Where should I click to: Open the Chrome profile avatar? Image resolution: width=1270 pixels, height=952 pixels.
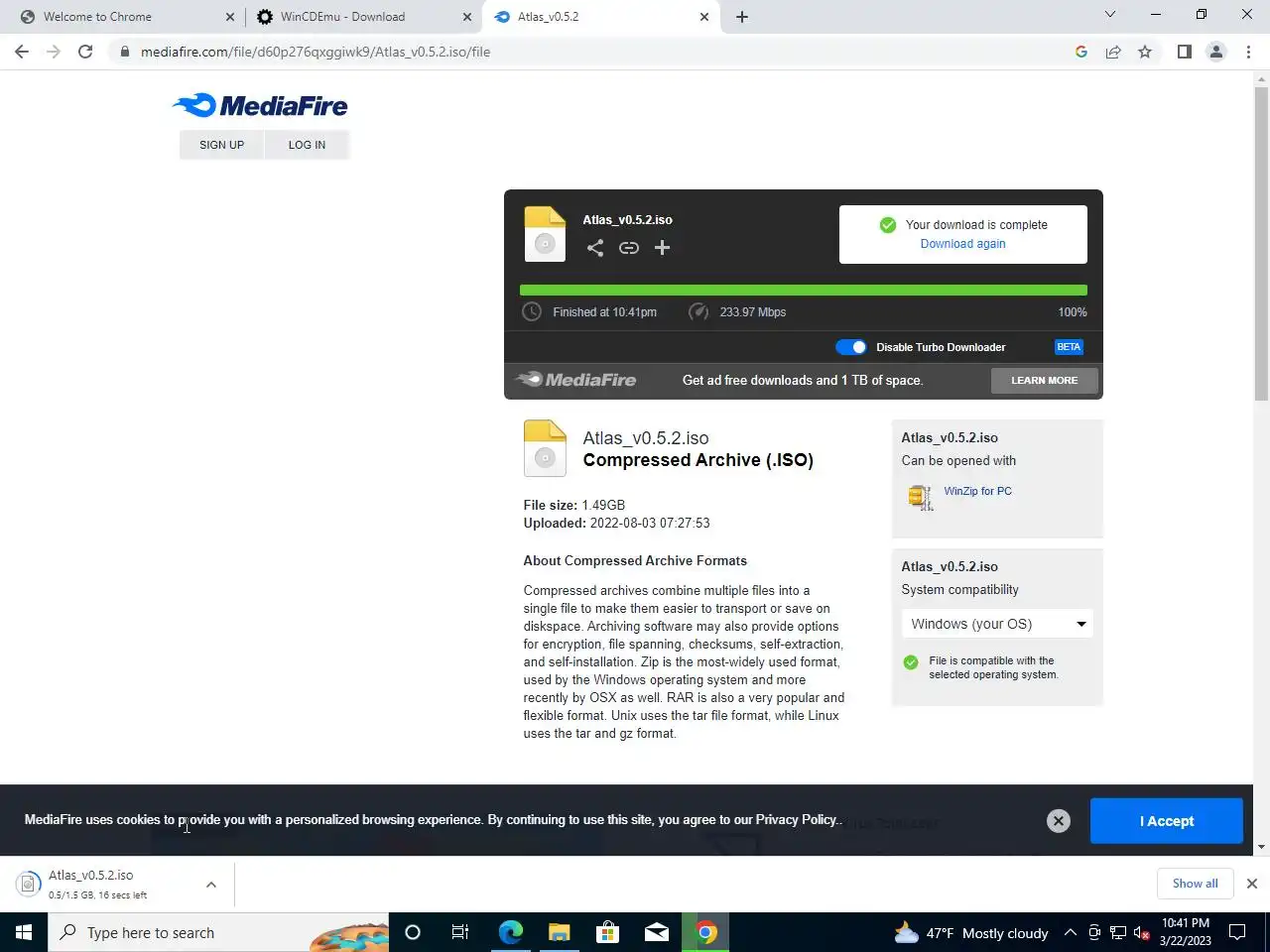click(x=1216, y=52)
